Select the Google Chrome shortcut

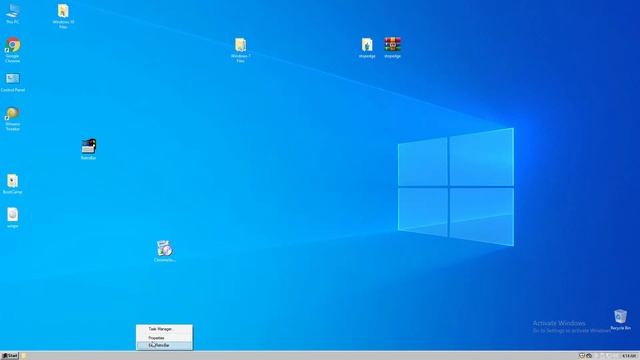click(x=13, y=50)
